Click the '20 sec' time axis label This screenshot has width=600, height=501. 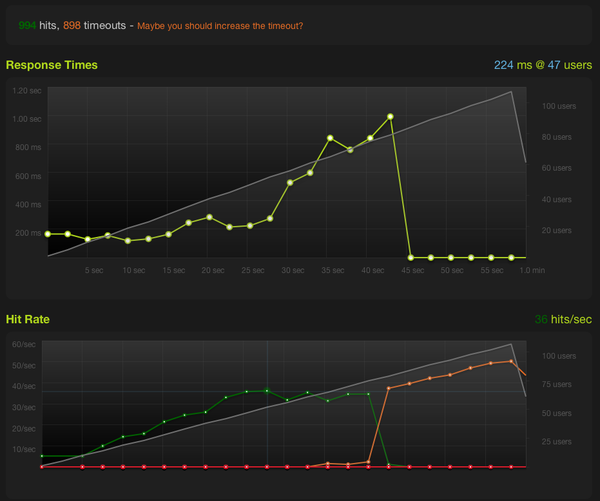[x=213, y=270]
